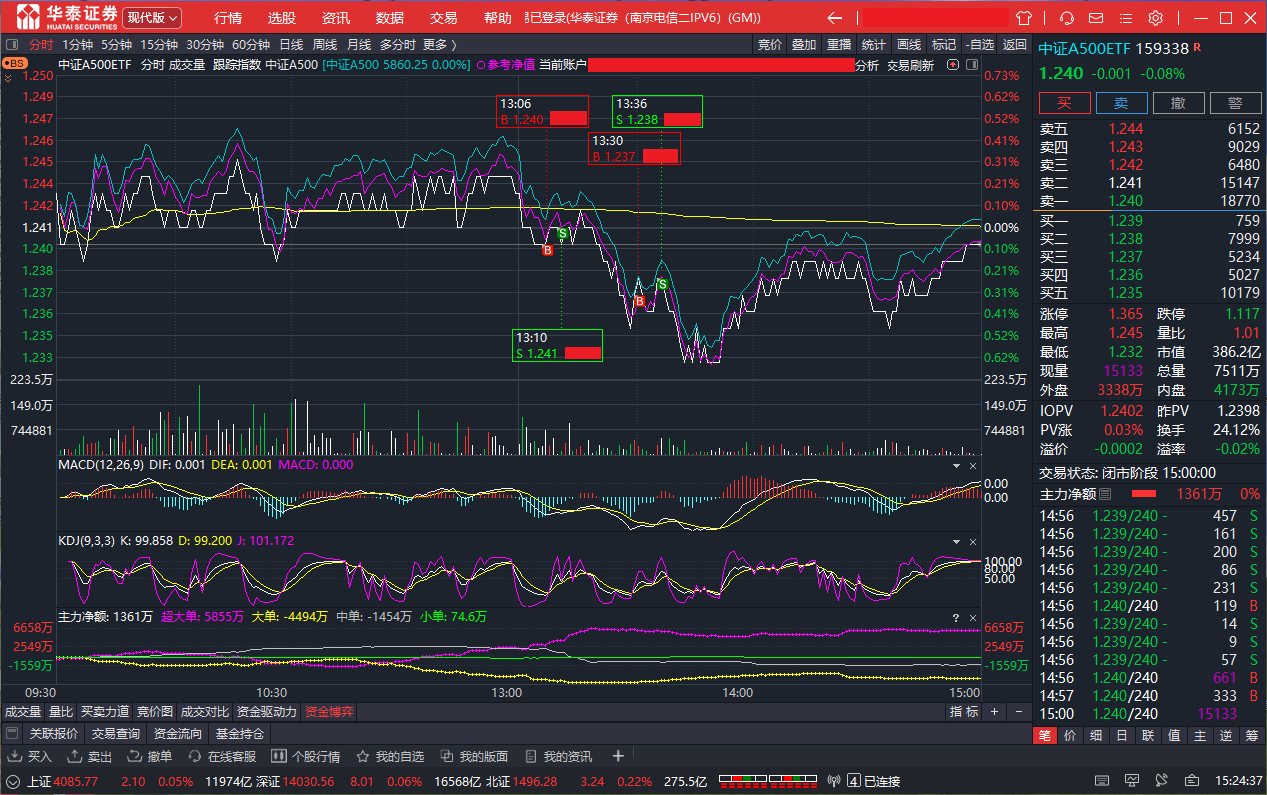The width and height of the screenshot is (1267, 795).
Task: Switch to the 日线 chart tab
Action: 291,44
